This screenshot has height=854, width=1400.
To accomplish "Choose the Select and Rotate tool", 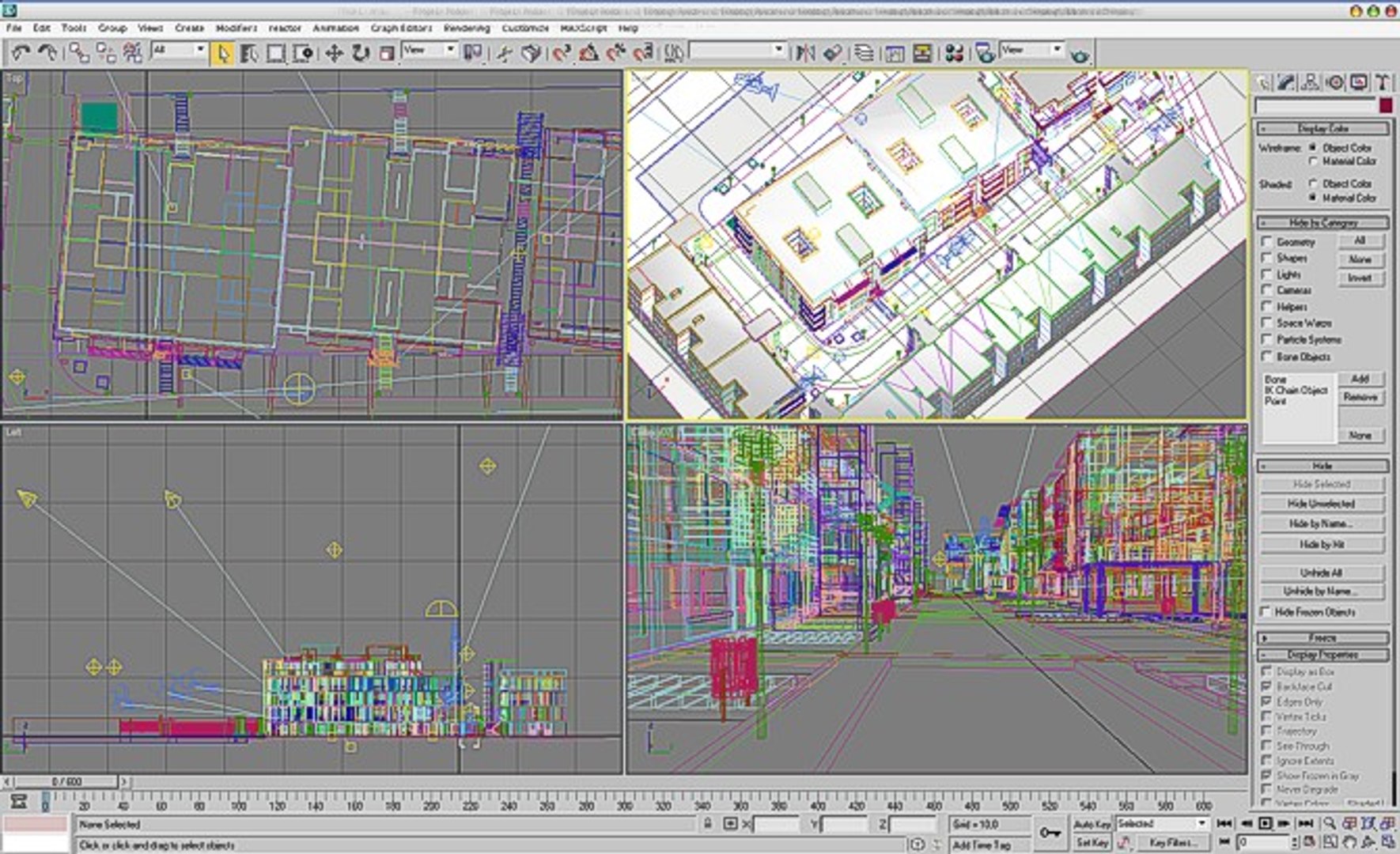I will click(x=361, y=53).
